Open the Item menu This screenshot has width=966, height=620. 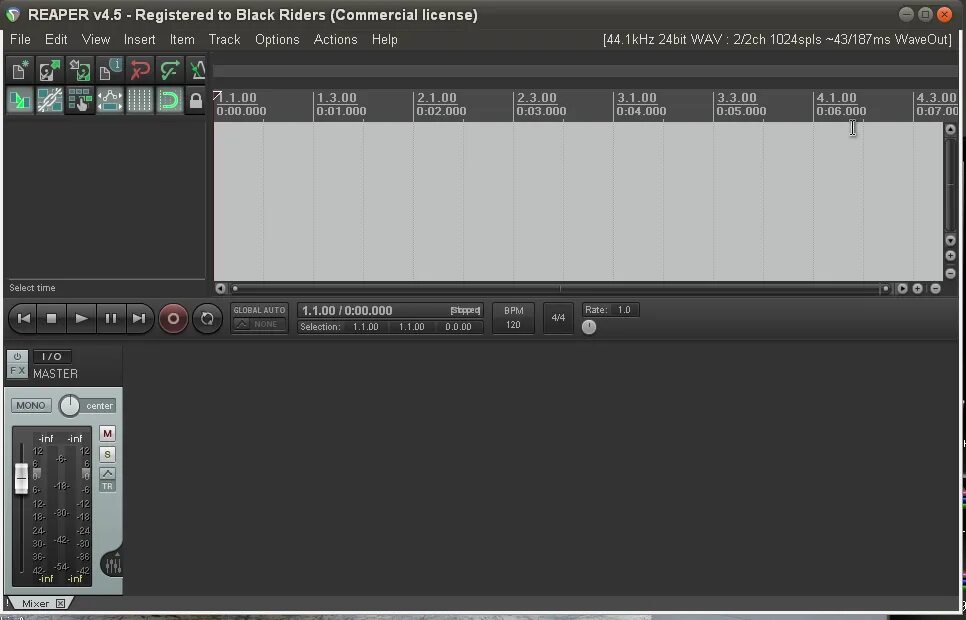182,39
